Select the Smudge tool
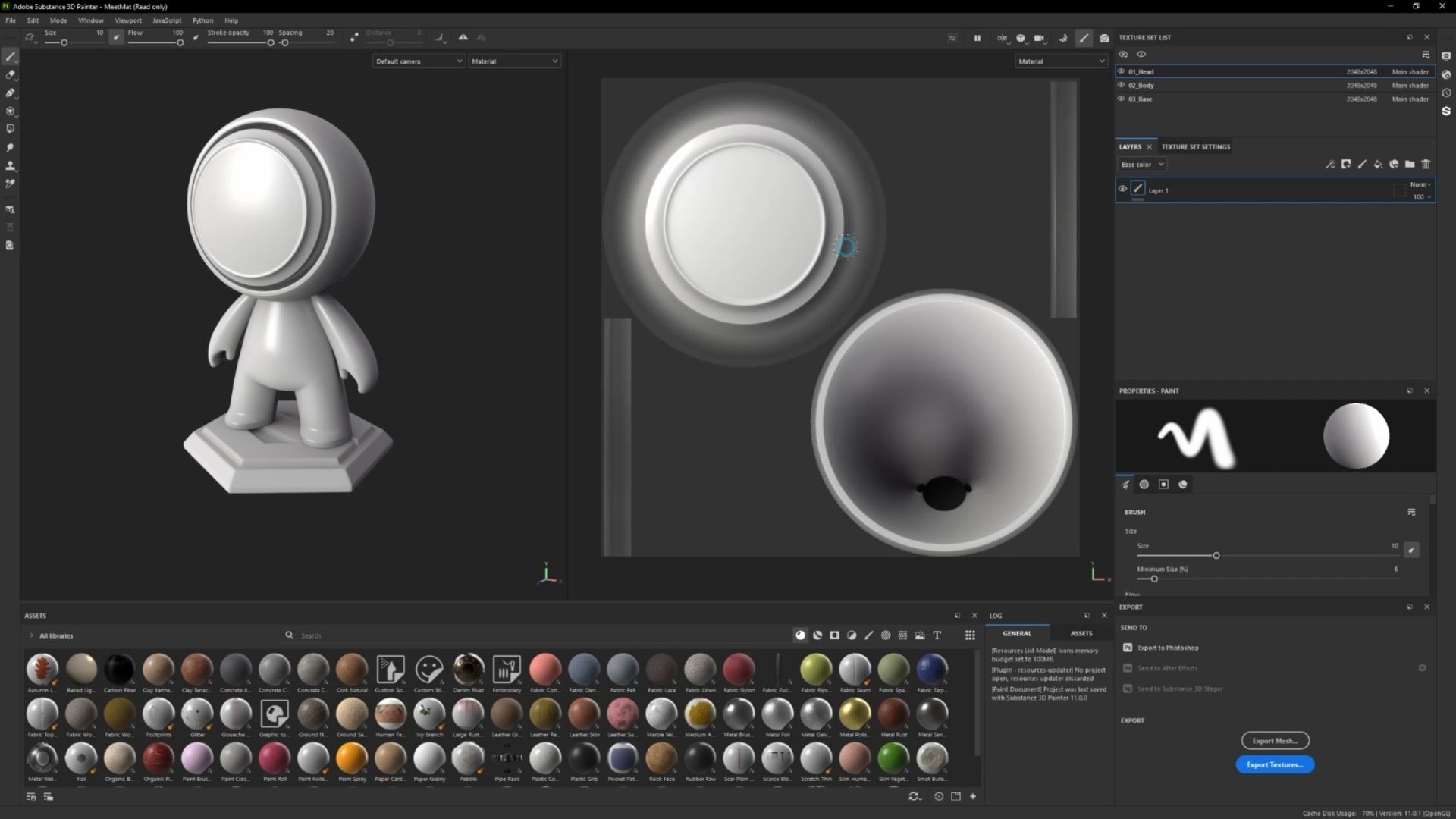 click(10, 147)
